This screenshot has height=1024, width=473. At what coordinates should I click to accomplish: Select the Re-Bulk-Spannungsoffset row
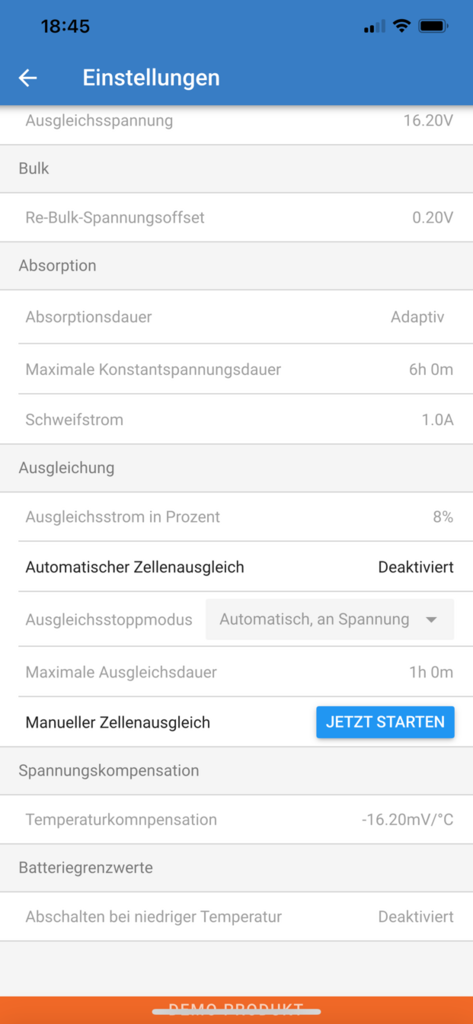point(236,217)
